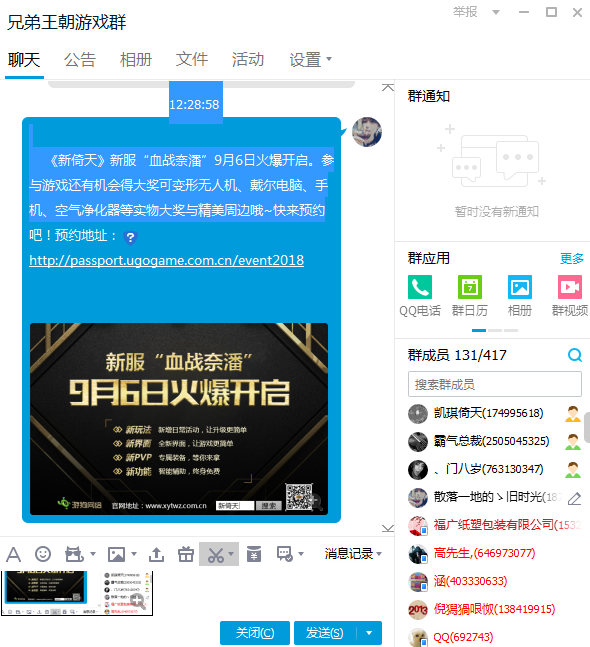Viewport: 590px width, 647px height.
Task: Expand the 设置 dropdown menu
Action: tap(310, 59)
